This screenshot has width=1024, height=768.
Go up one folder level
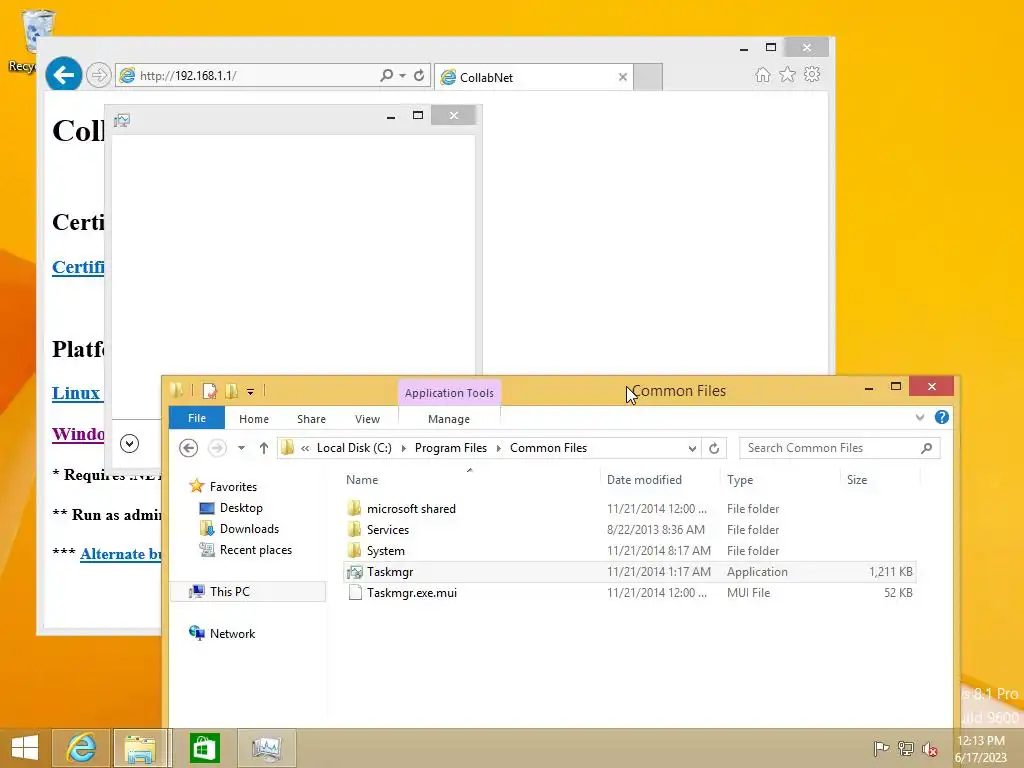[264, 448]
